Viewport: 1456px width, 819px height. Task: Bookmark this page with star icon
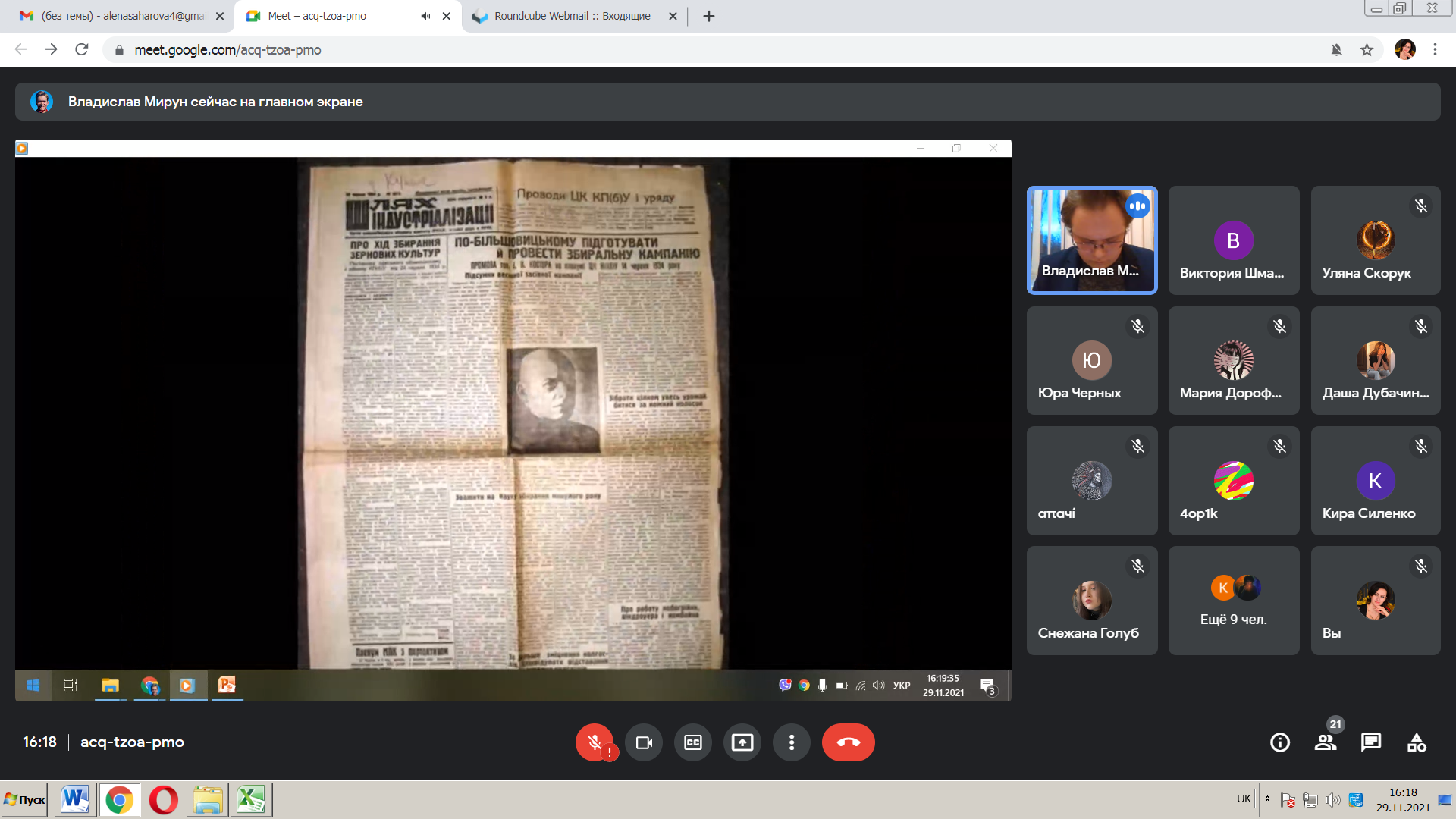(1367, 50)
